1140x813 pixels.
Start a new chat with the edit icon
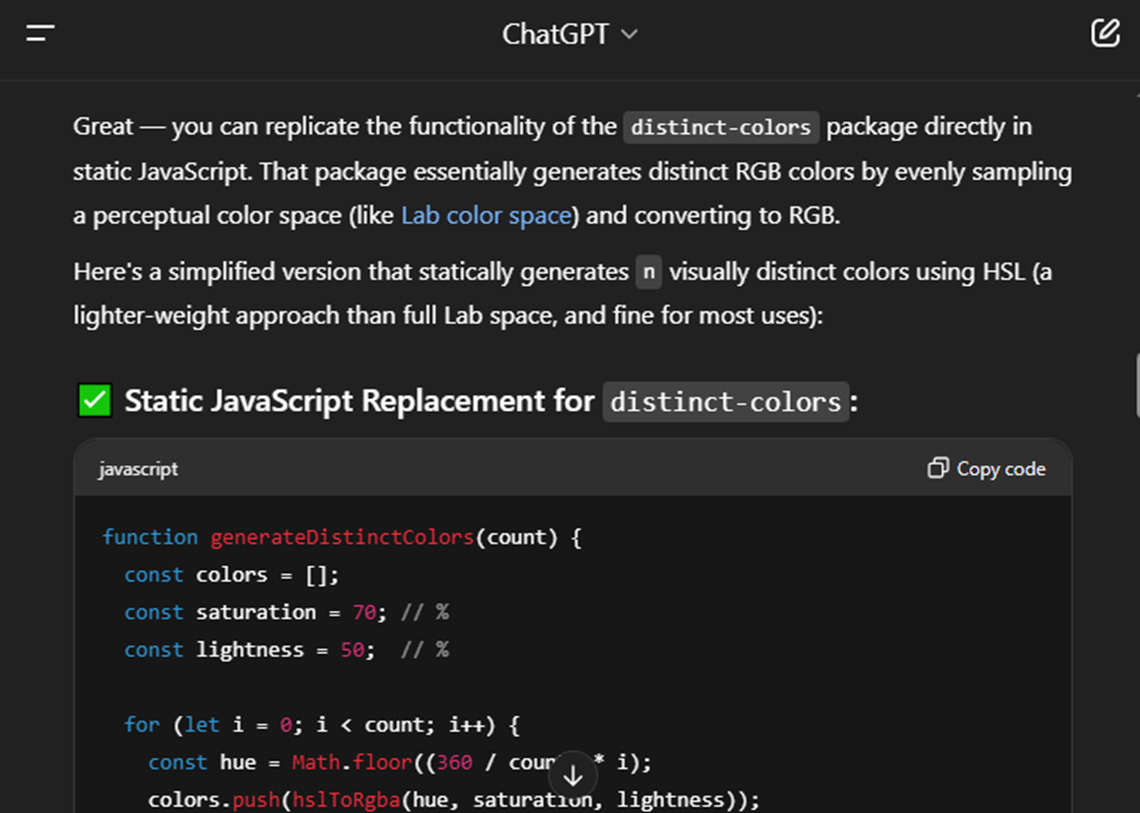pyautogui.click(x=1104, y=33)
